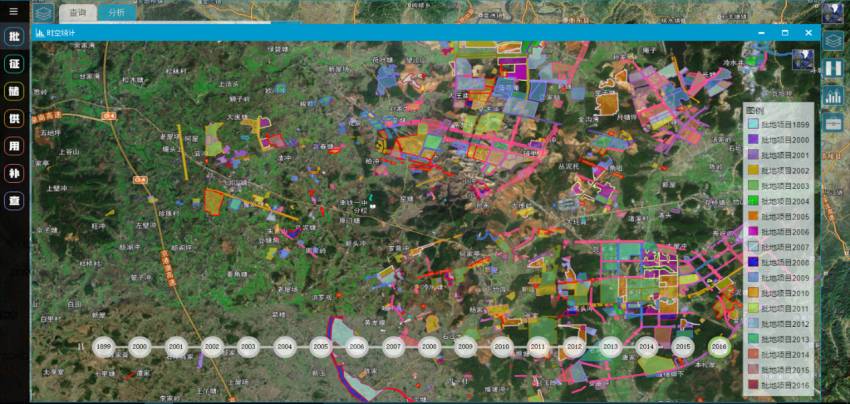850x404 pixels.
Task: Click the 批地项目2002 legend color swatch
Action: click(x=753, y=170)
